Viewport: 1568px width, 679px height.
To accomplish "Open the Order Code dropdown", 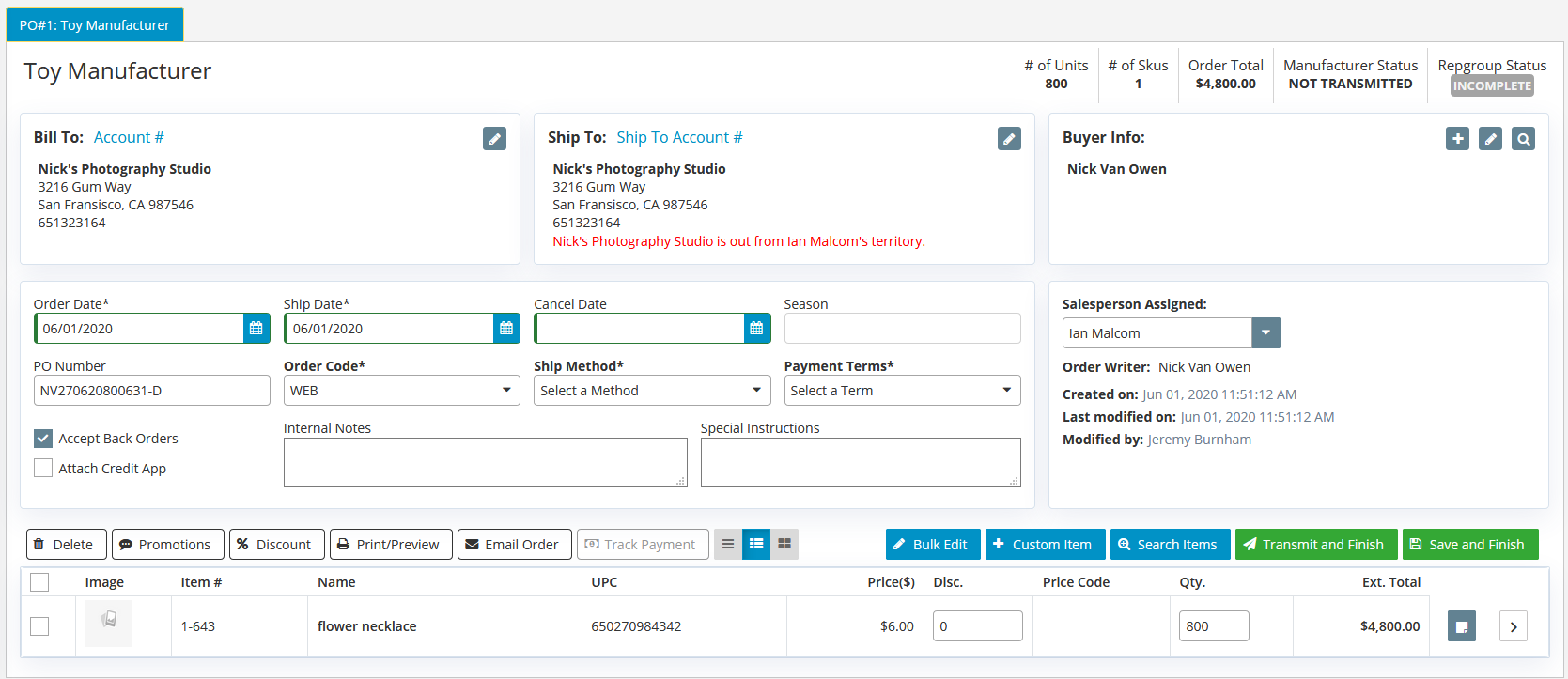I will 402,391.
